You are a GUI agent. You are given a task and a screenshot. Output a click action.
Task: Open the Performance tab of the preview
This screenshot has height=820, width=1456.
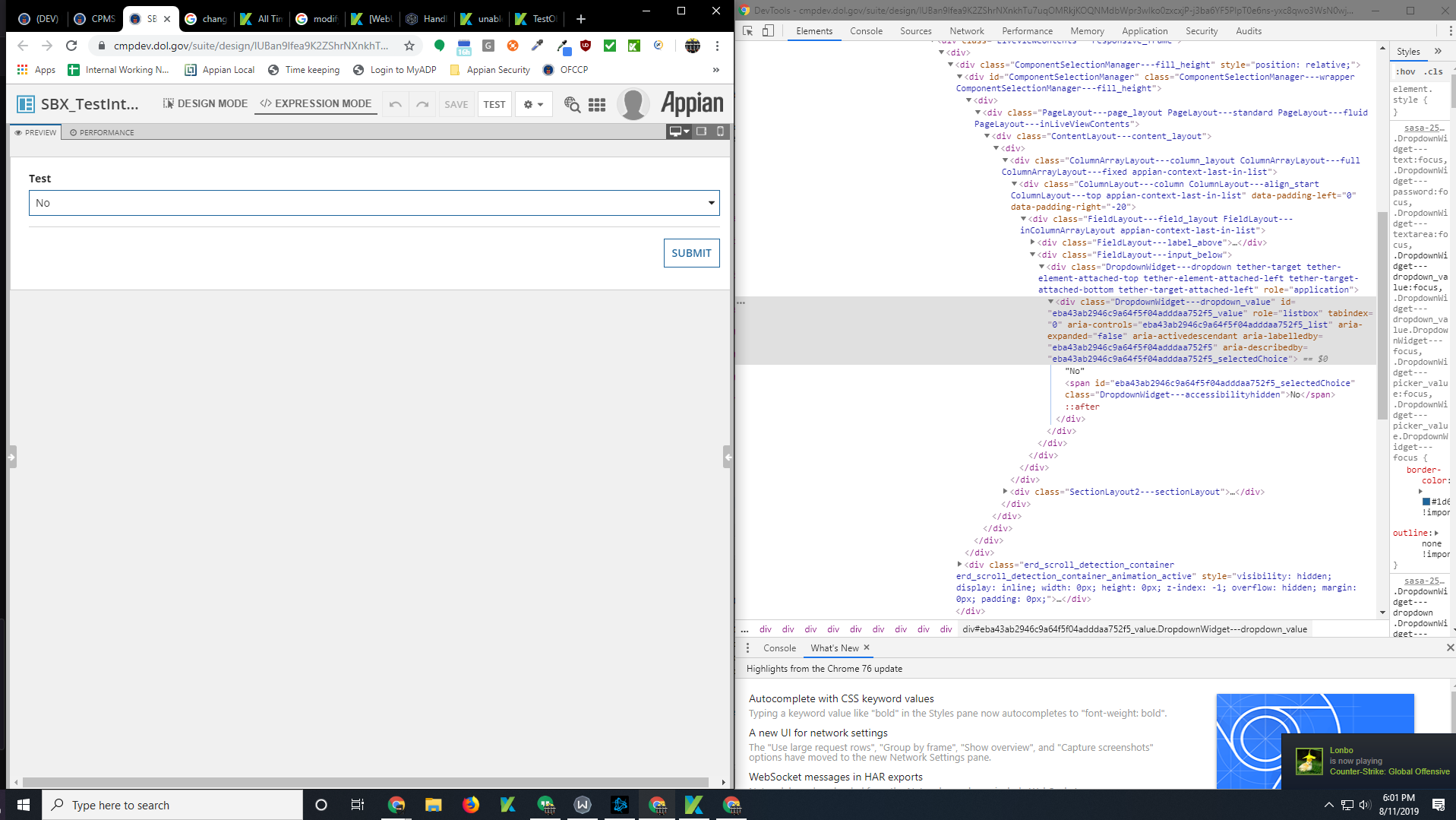102,131
